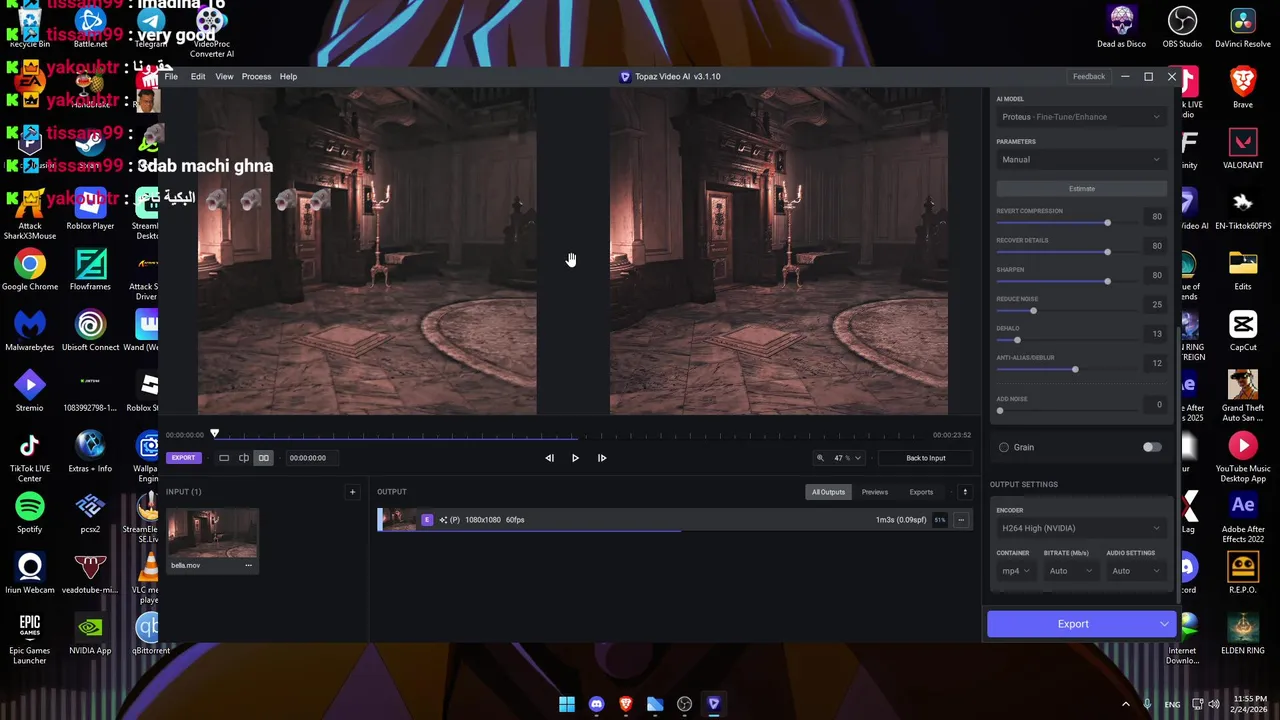Viewport: 1280px width, 720px height.
Task: Click the Dehalo value field showing 13
Action: point(1154,334)
